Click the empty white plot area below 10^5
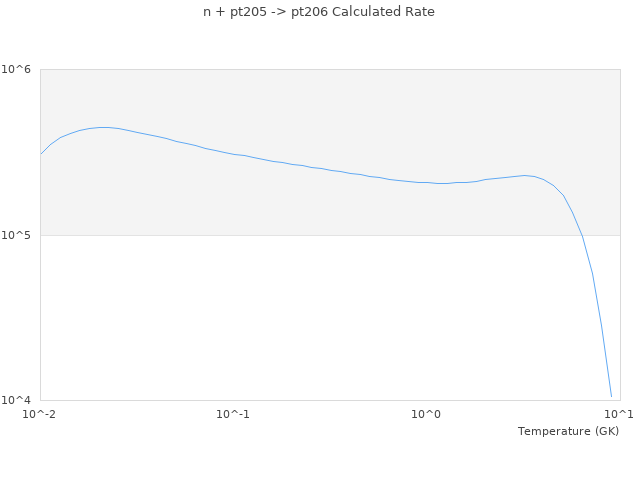The width and height of the screenshot is (640, 480). click(300, 320)
